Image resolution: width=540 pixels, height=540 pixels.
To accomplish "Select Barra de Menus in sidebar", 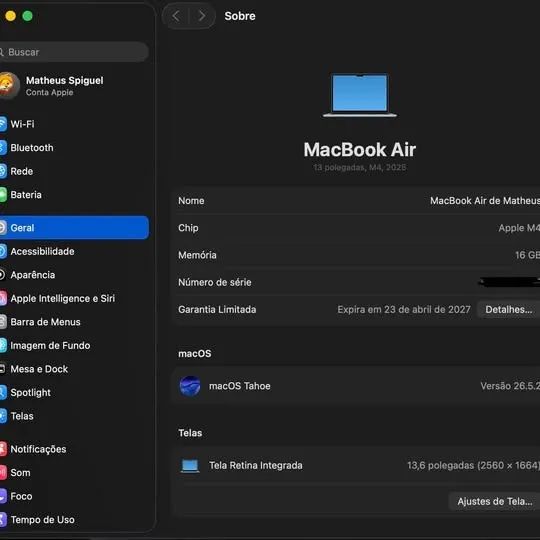I will 74,322.
